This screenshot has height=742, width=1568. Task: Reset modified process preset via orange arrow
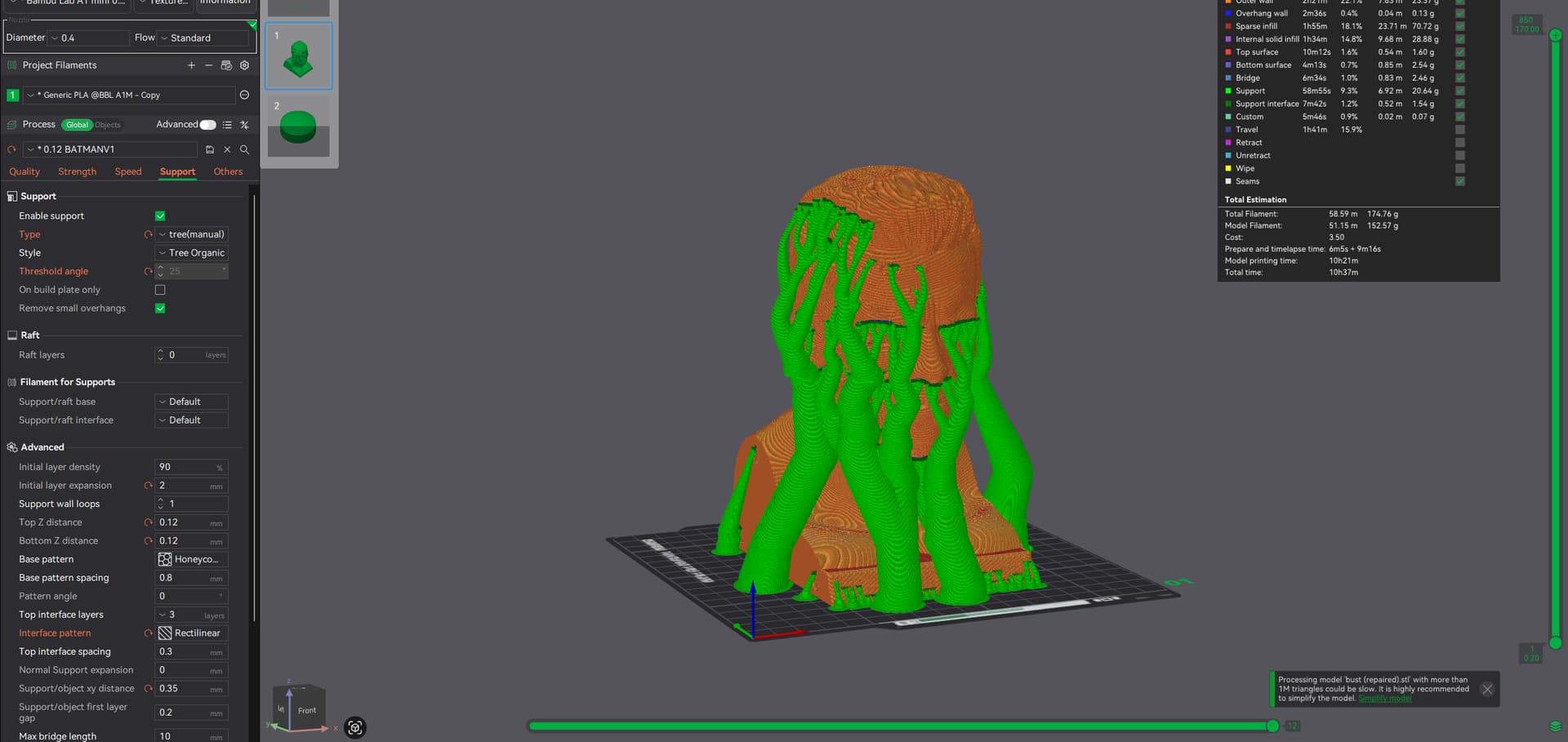11,149
